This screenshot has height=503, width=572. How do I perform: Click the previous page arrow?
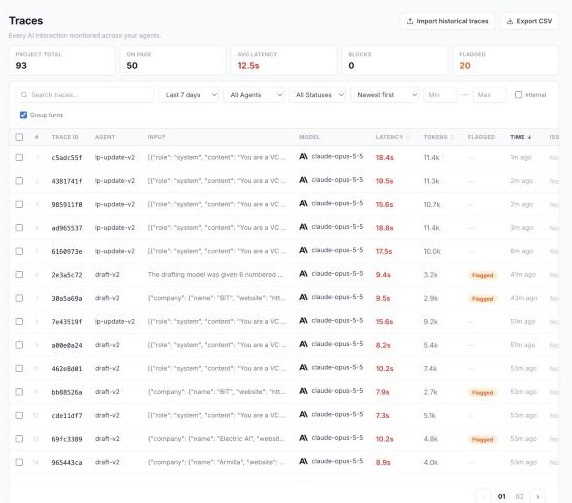pyautogui.click(x=483, y=496)
